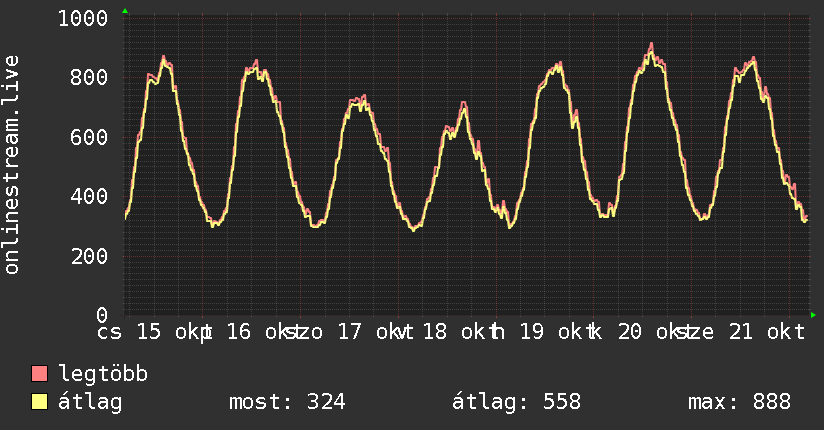Click the max: 888 statistic
This screenshot has height=430, width=824.
point(739,402)
